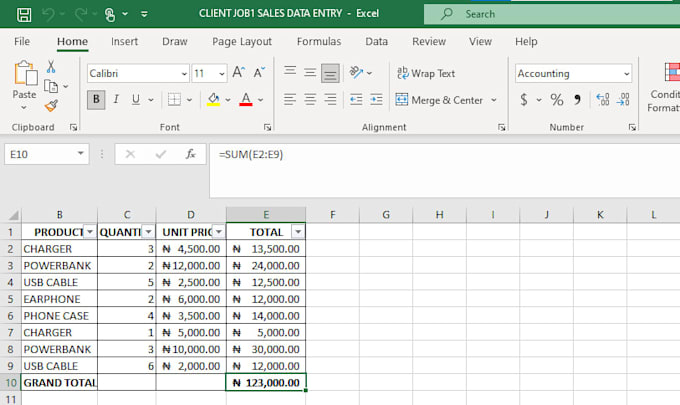Middle align cell contents
680x405 pixels.
pyautogui.click(x=310, y=72)
